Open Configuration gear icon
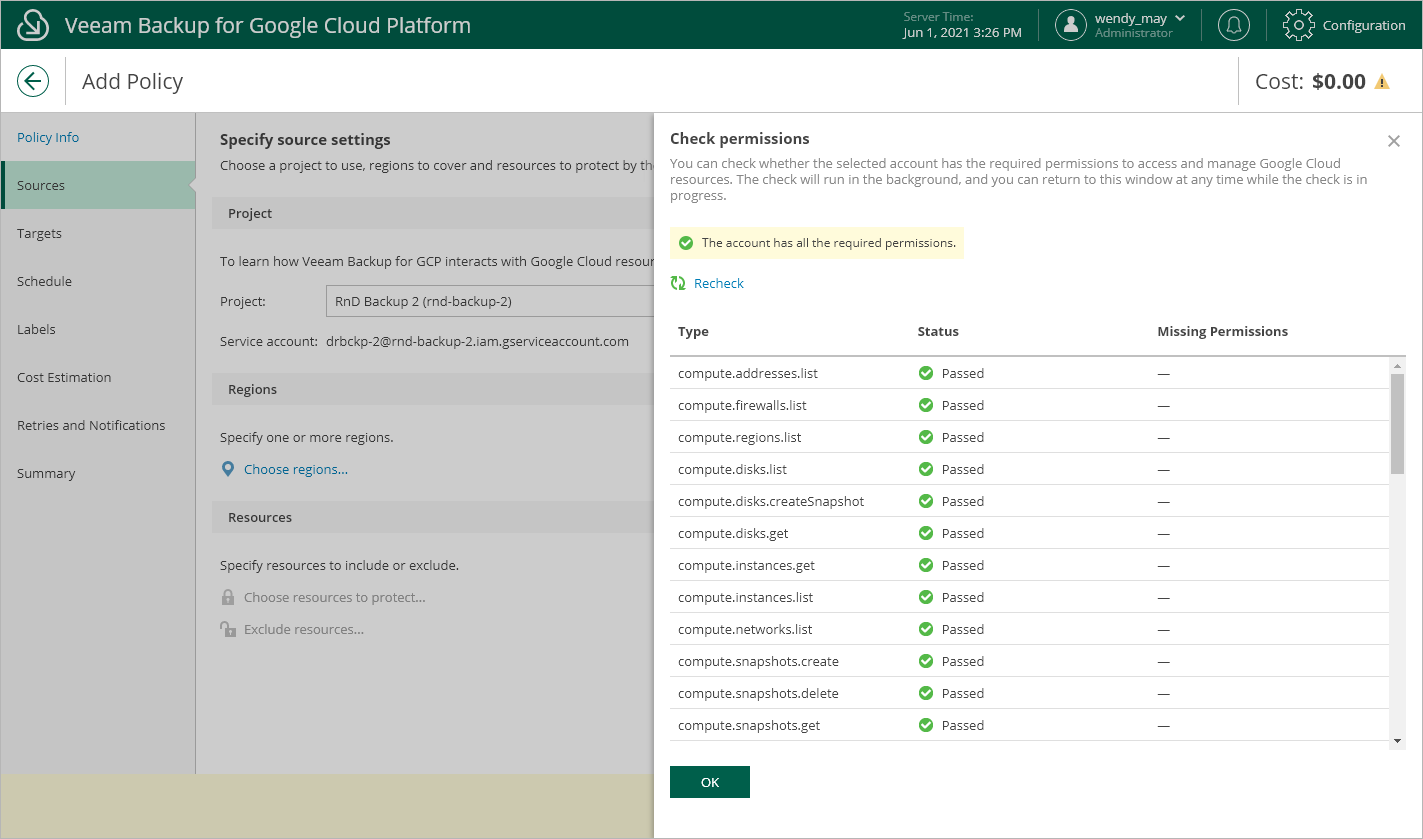 click(x=1298, y=25)
